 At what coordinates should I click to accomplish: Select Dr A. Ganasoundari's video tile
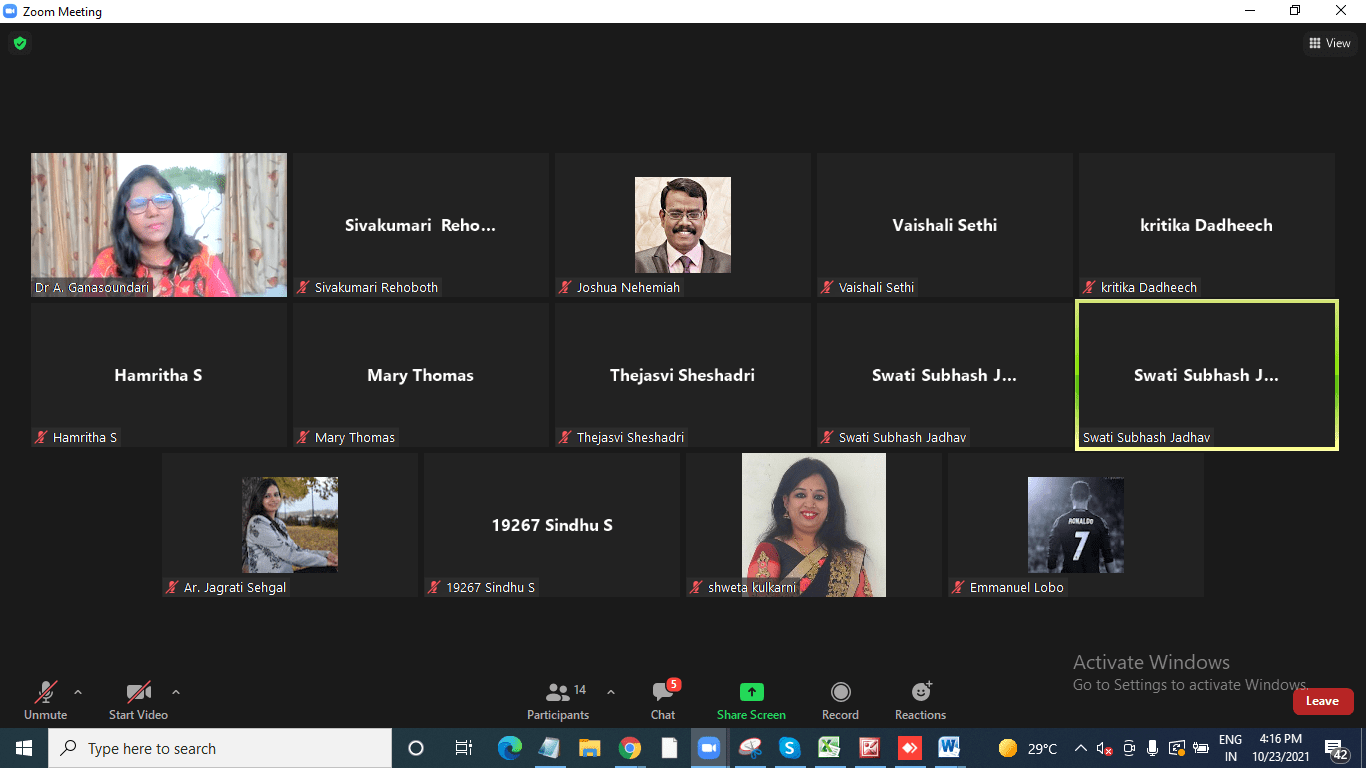(x=159, y=225)
